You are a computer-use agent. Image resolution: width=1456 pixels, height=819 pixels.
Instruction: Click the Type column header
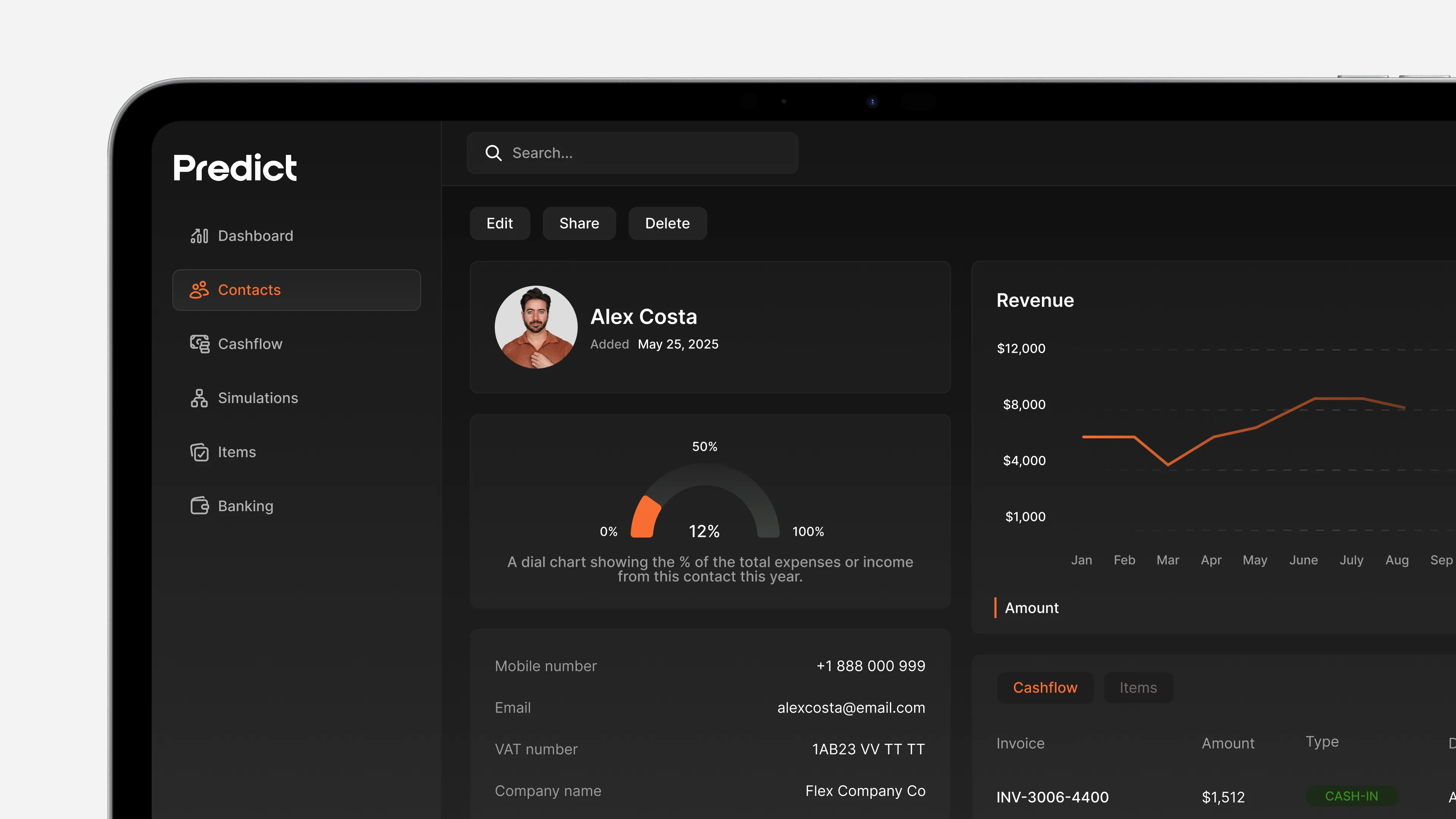(x=1322, y=742)
